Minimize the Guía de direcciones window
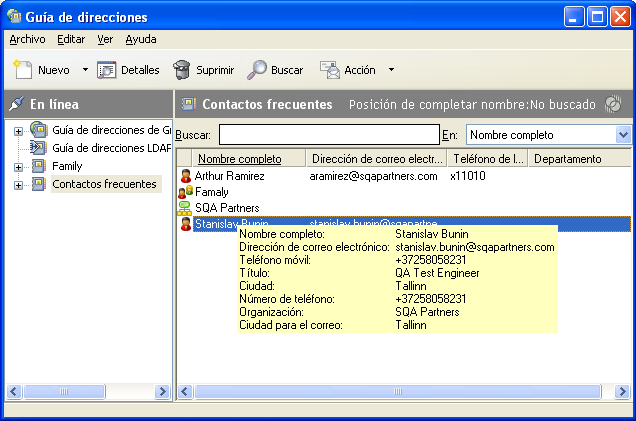 click(x=574, y=17)
